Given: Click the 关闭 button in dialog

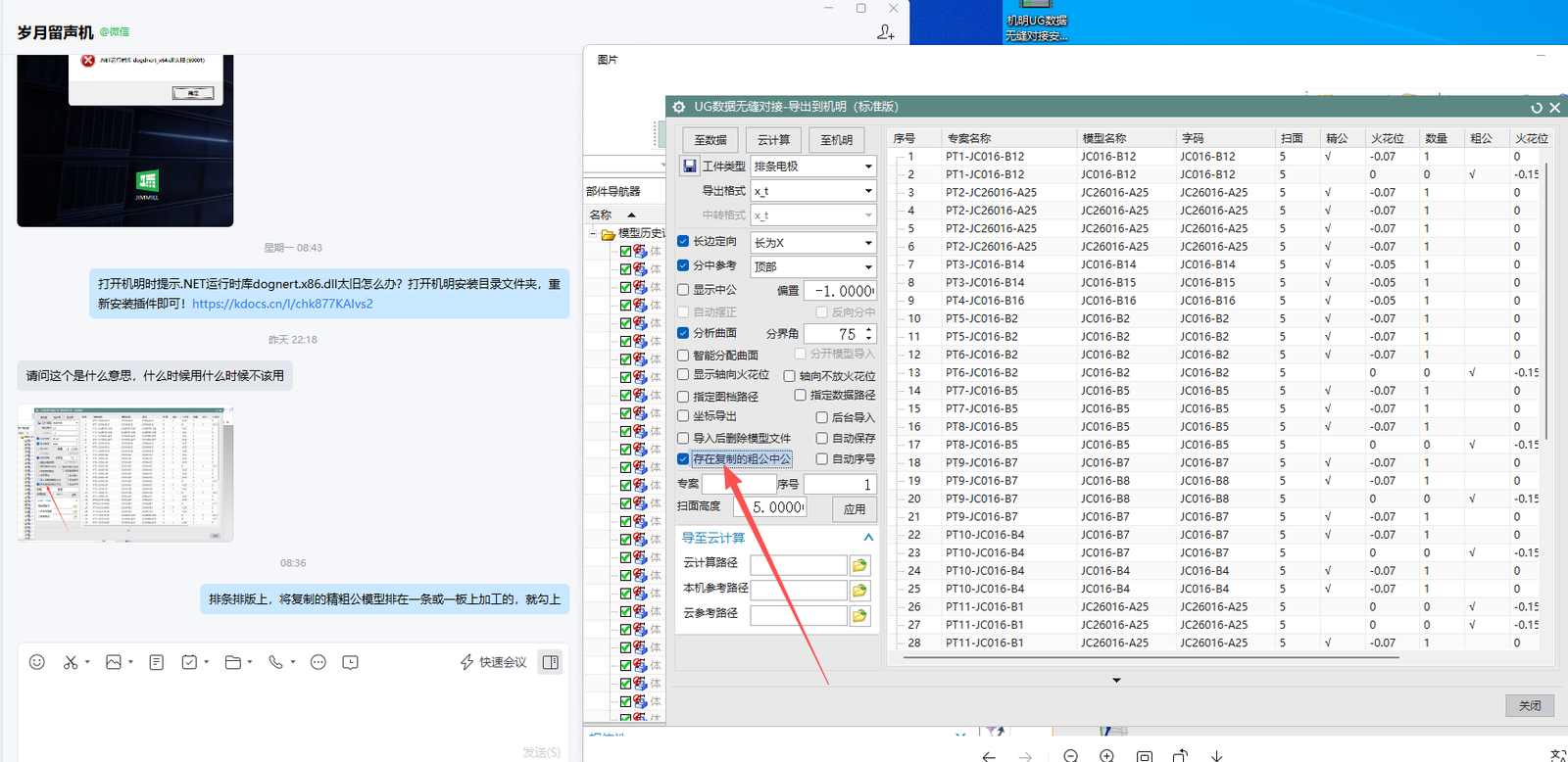Looking at the screenshot, I should click(x=1530, y=705).
